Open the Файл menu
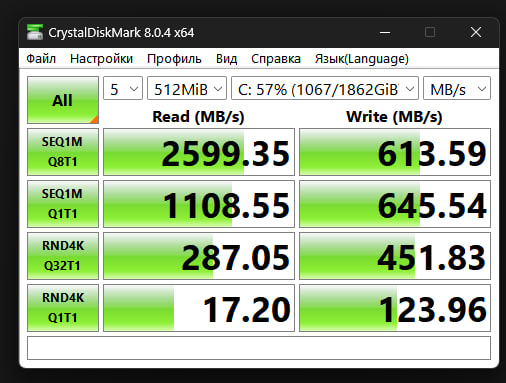506x383 pixels. coord(41,59)
